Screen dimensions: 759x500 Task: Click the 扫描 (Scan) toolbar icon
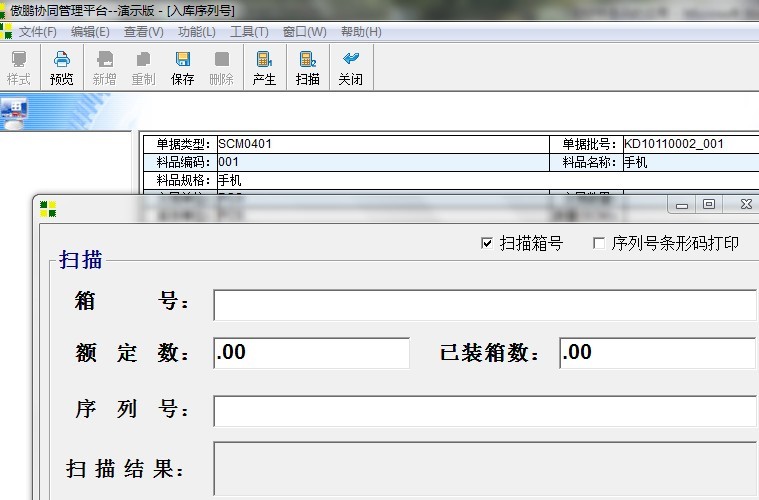point(307,68)
